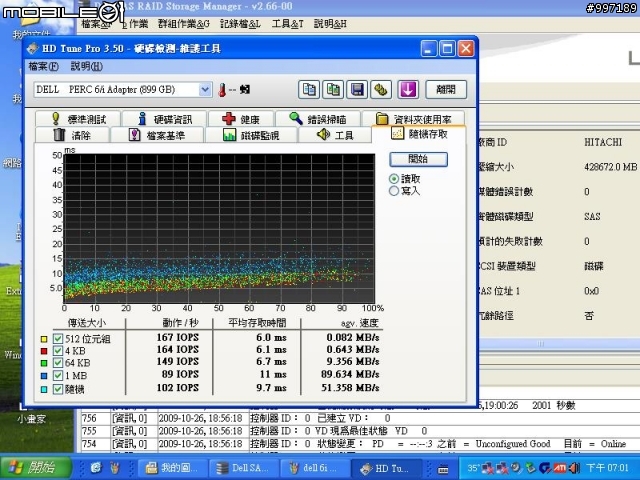
Task: Click the red 4 KB color swatch
Action: click(44, 351)
